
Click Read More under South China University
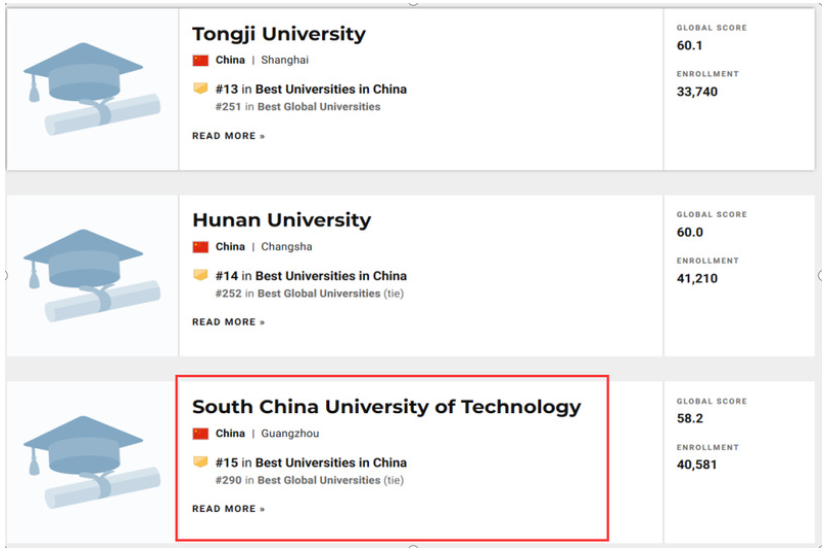(x=228, y=509)
